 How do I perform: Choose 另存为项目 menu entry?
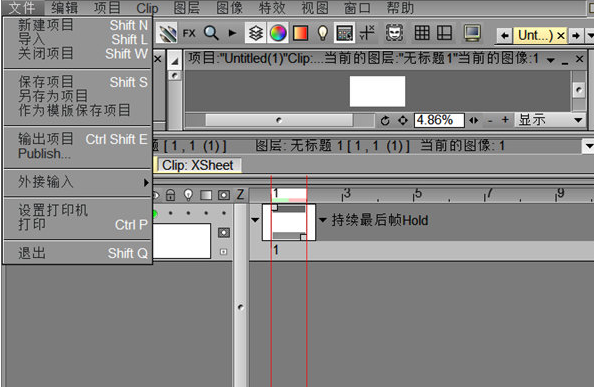[x=78, y=96]
